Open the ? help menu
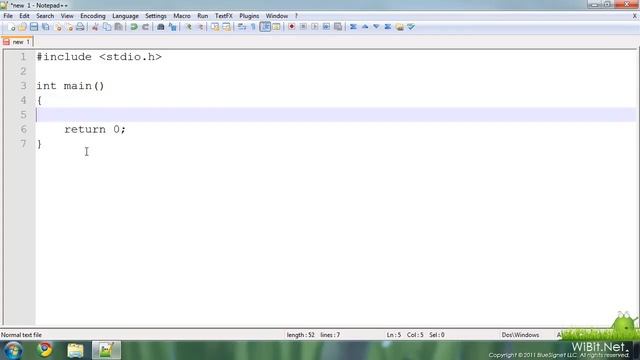The image size is (640, 360). 296,16
